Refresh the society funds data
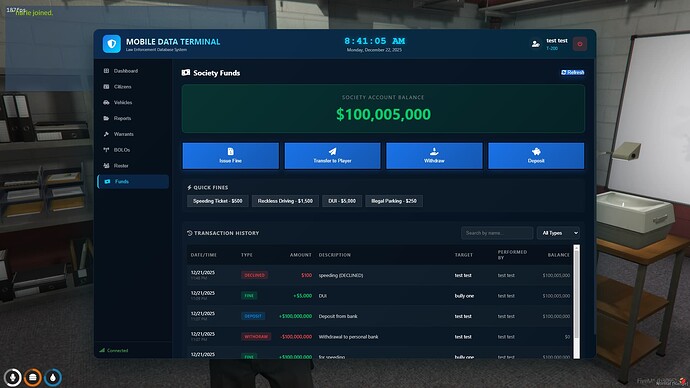Viewport: 690px width, 388px height. pos(573,72)
